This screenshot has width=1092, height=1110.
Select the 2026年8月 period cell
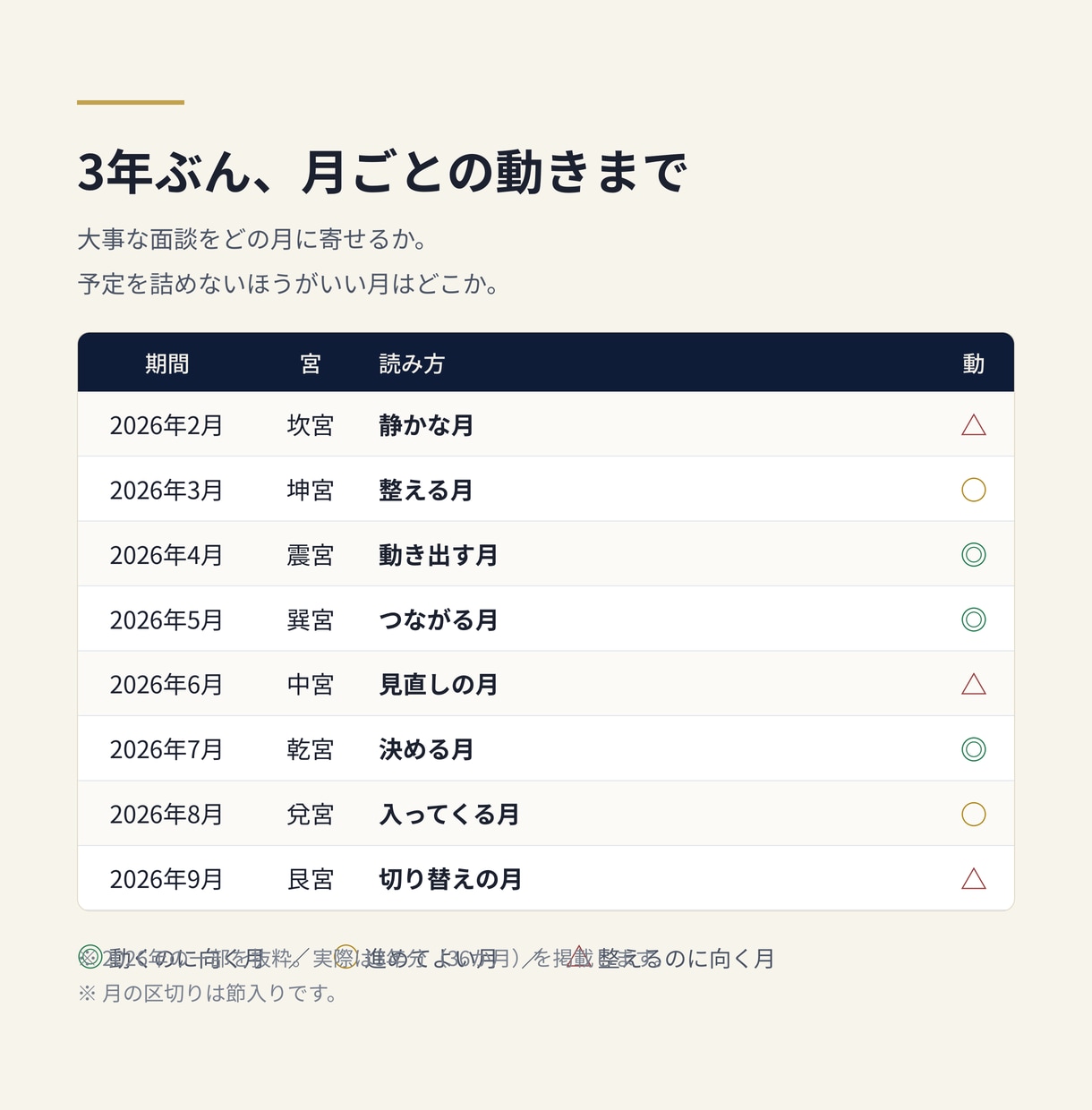point(166,815)
